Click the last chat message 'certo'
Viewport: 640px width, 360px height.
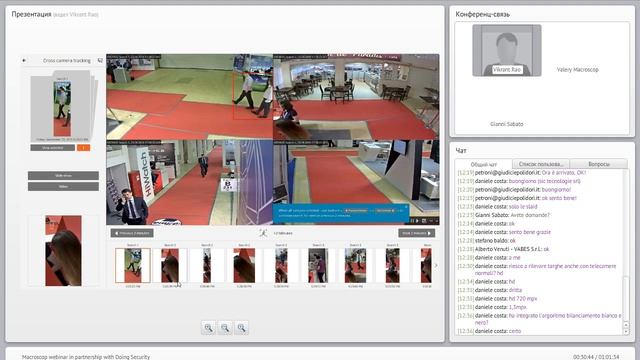click(x=515, y=331)
